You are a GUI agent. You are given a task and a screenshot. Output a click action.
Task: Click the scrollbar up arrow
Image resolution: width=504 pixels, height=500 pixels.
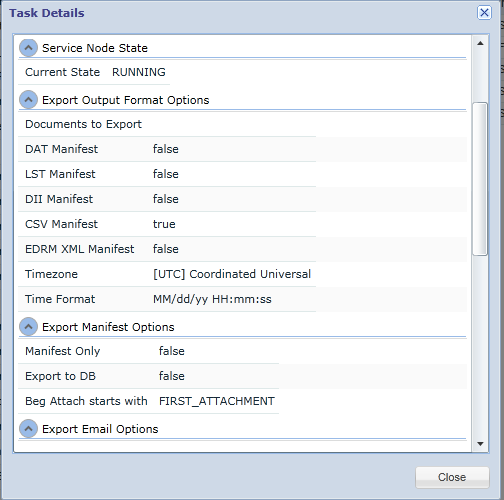(x=480, y=43)
